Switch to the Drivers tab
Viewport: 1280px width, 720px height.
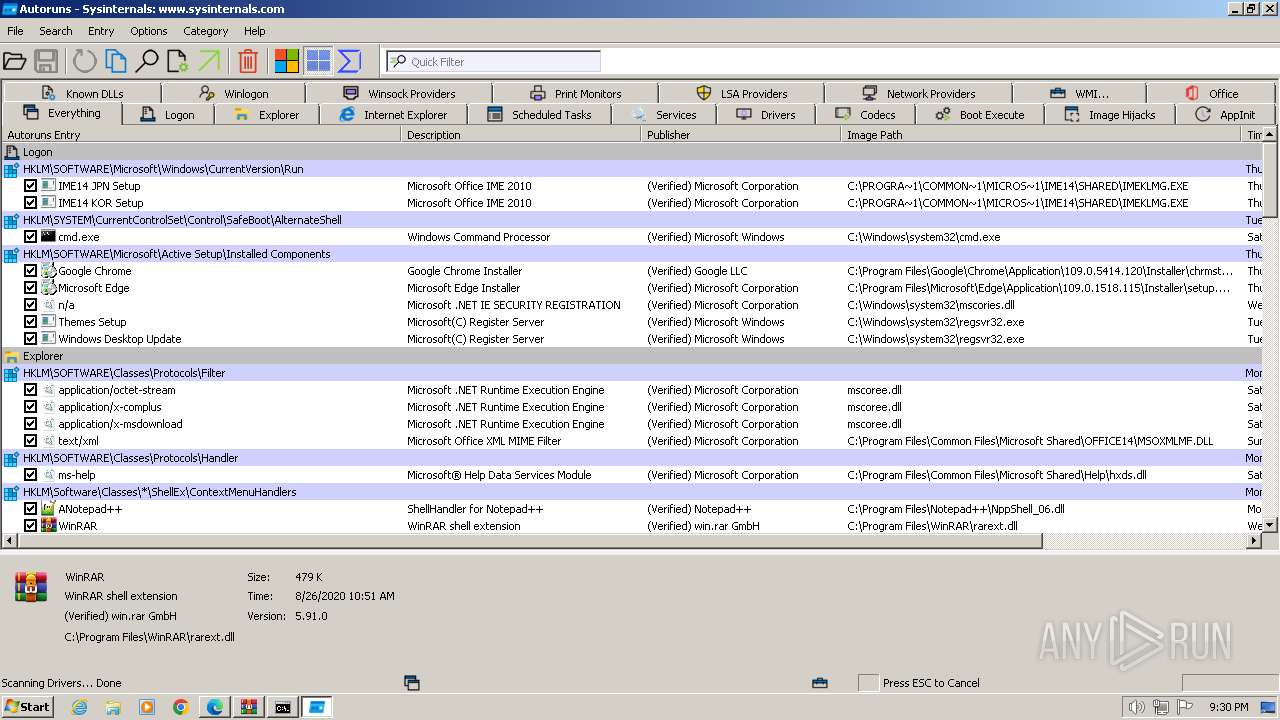point(766,115)
